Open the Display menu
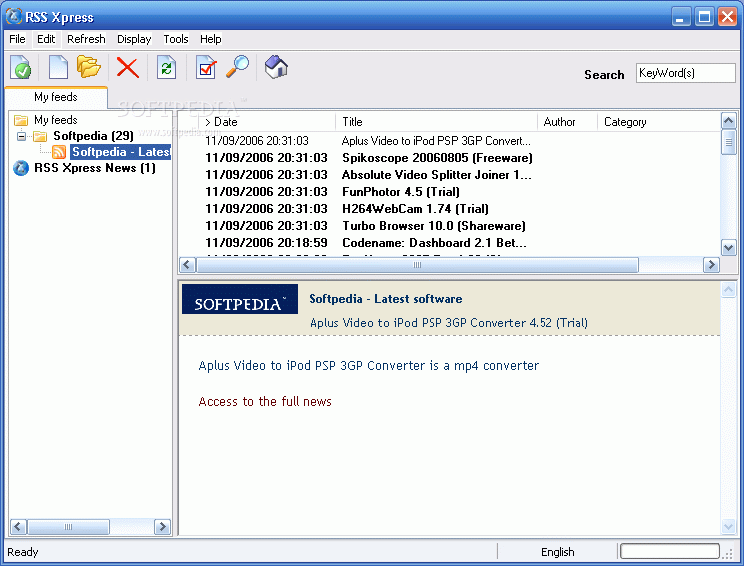 click(x=134, y=39)
